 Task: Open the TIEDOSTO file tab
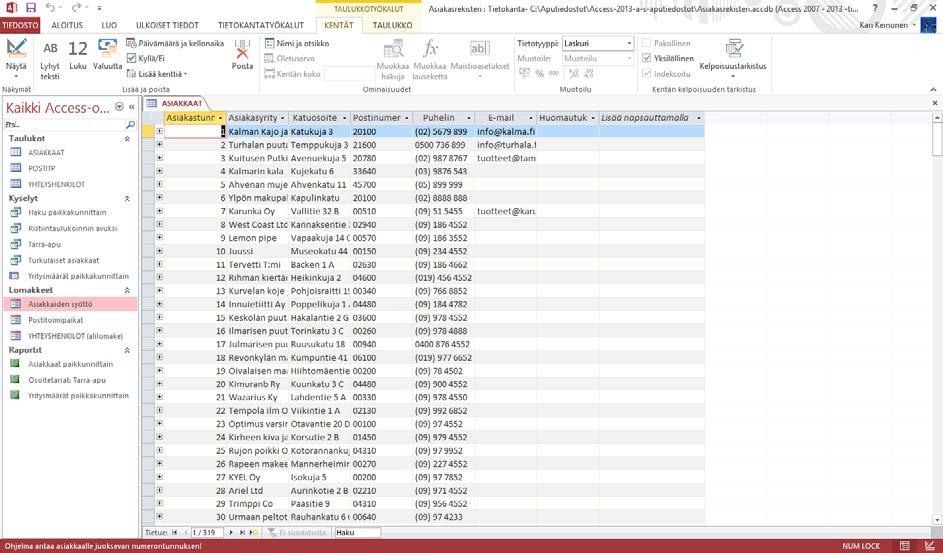tap(20, 25)
